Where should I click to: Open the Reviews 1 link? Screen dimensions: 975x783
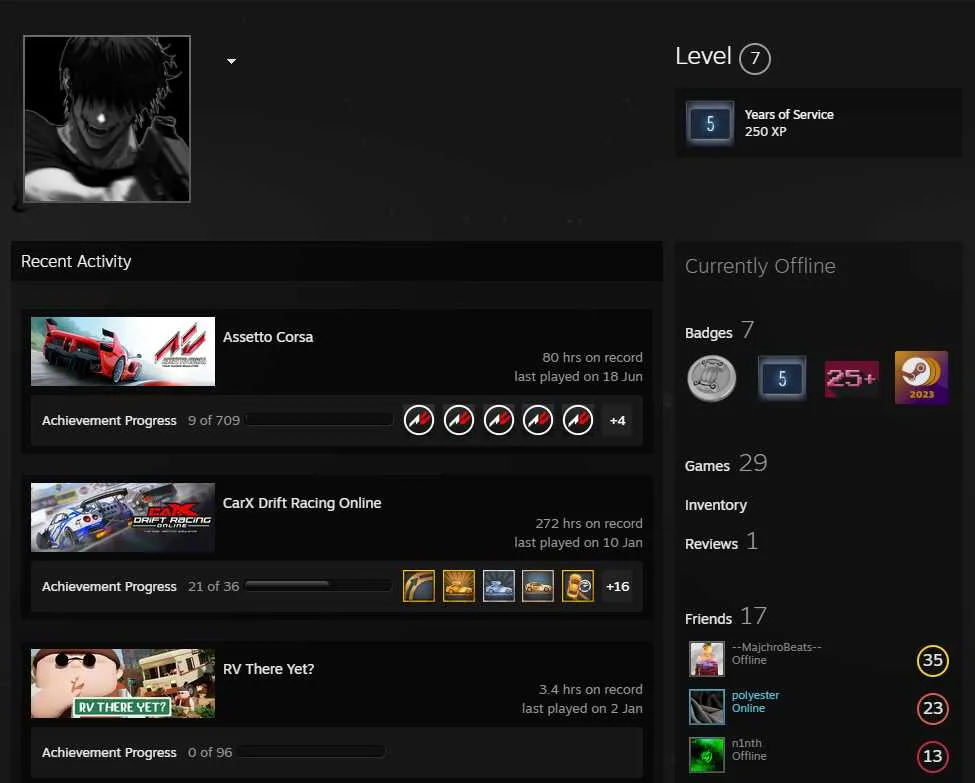[x=721, y=542]
